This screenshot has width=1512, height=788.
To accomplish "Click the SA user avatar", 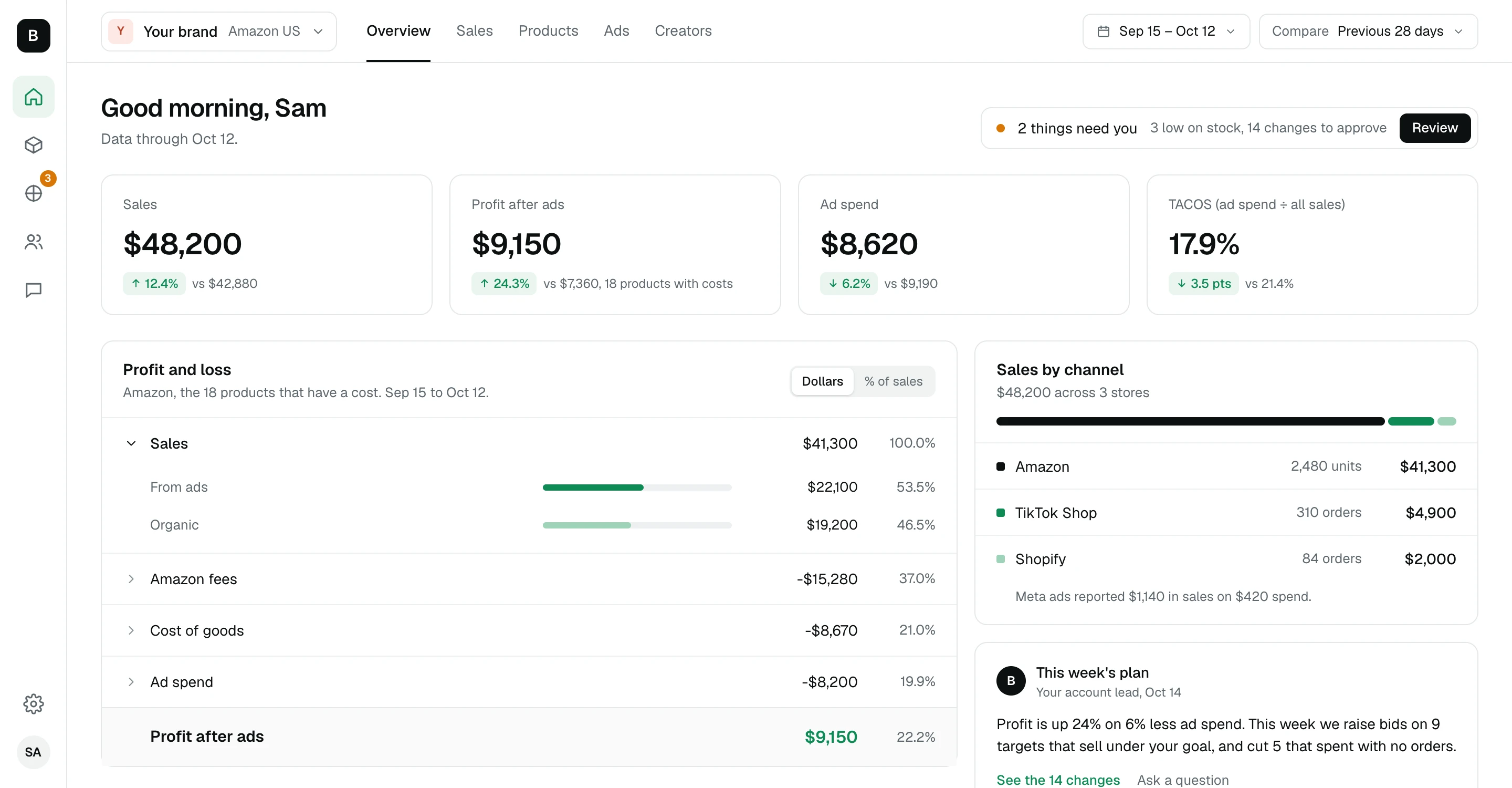I will [x=34, y=752].
